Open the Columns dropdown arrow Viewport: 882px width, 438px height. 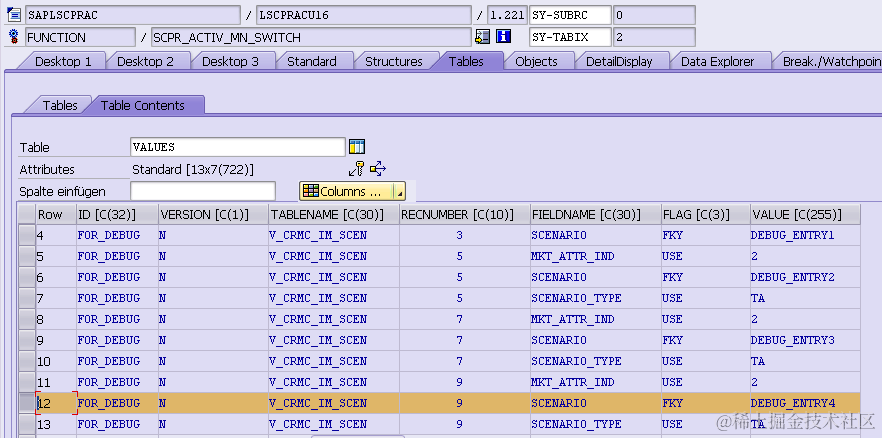[399, 192]
